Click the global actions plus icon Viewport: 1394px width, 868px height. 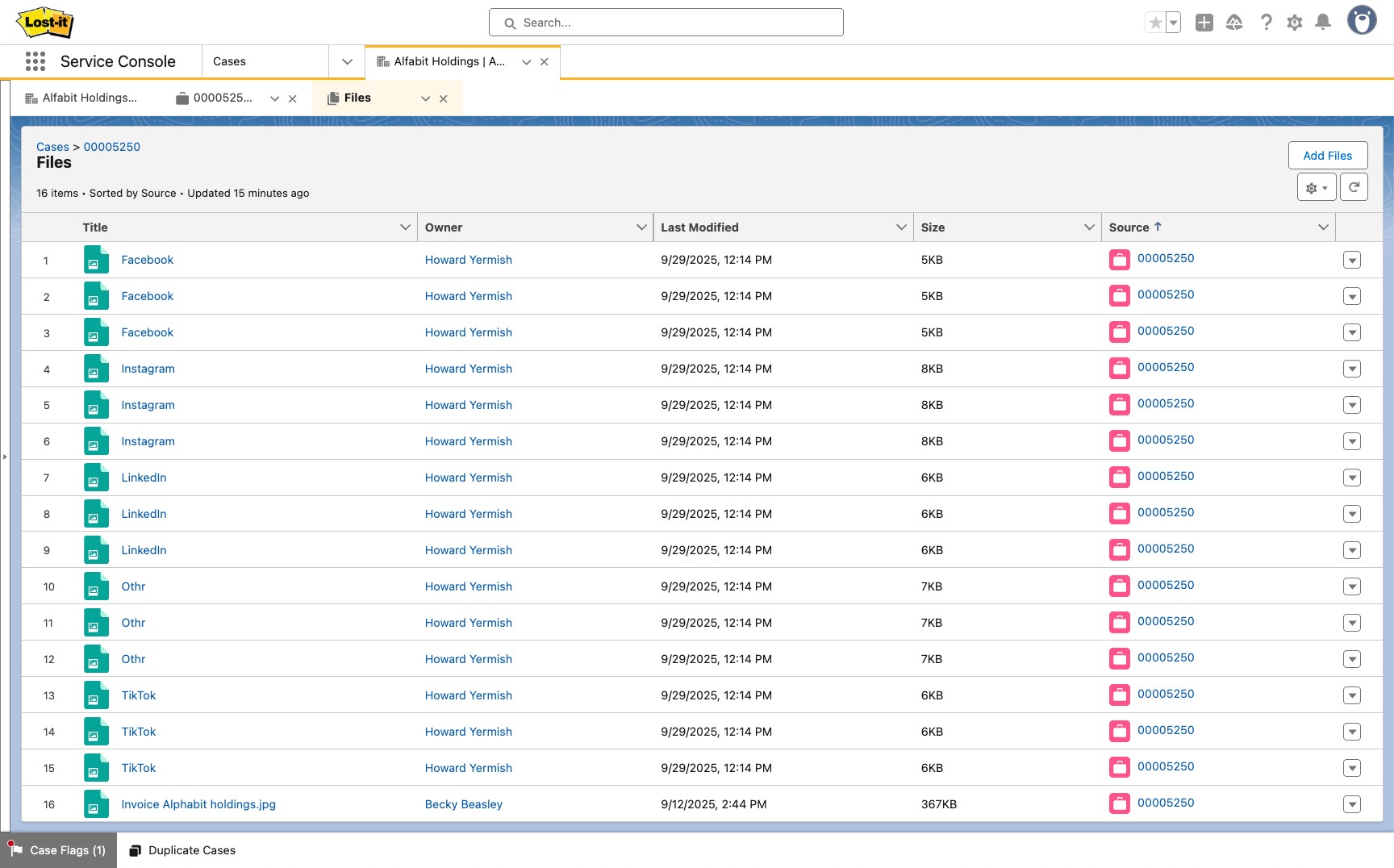pyautogui.click(x=1205, y=22)
